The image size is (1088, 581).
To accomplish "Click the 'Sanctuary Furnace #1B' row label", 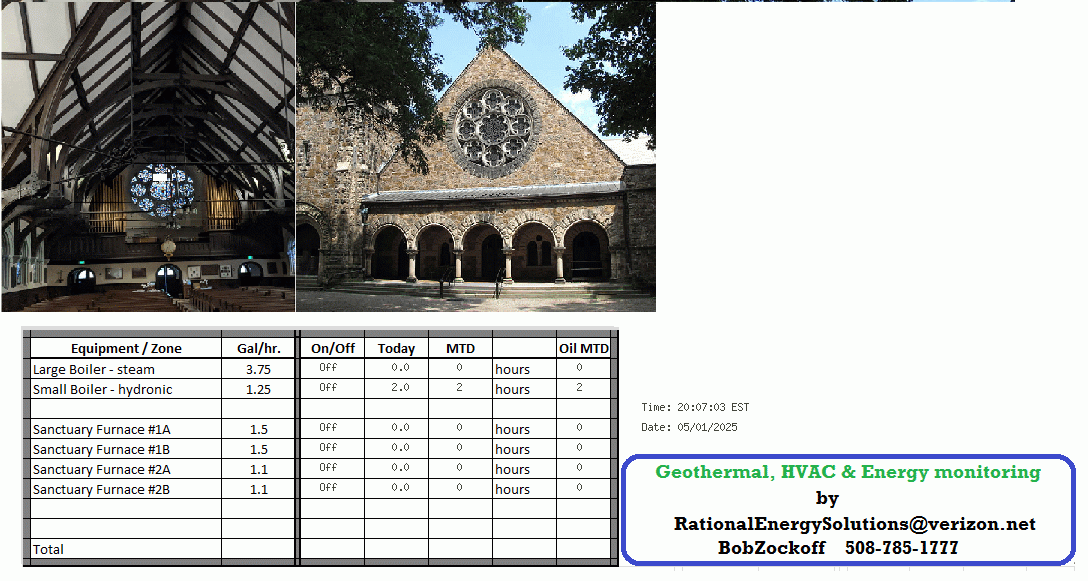I will (101, 450).
